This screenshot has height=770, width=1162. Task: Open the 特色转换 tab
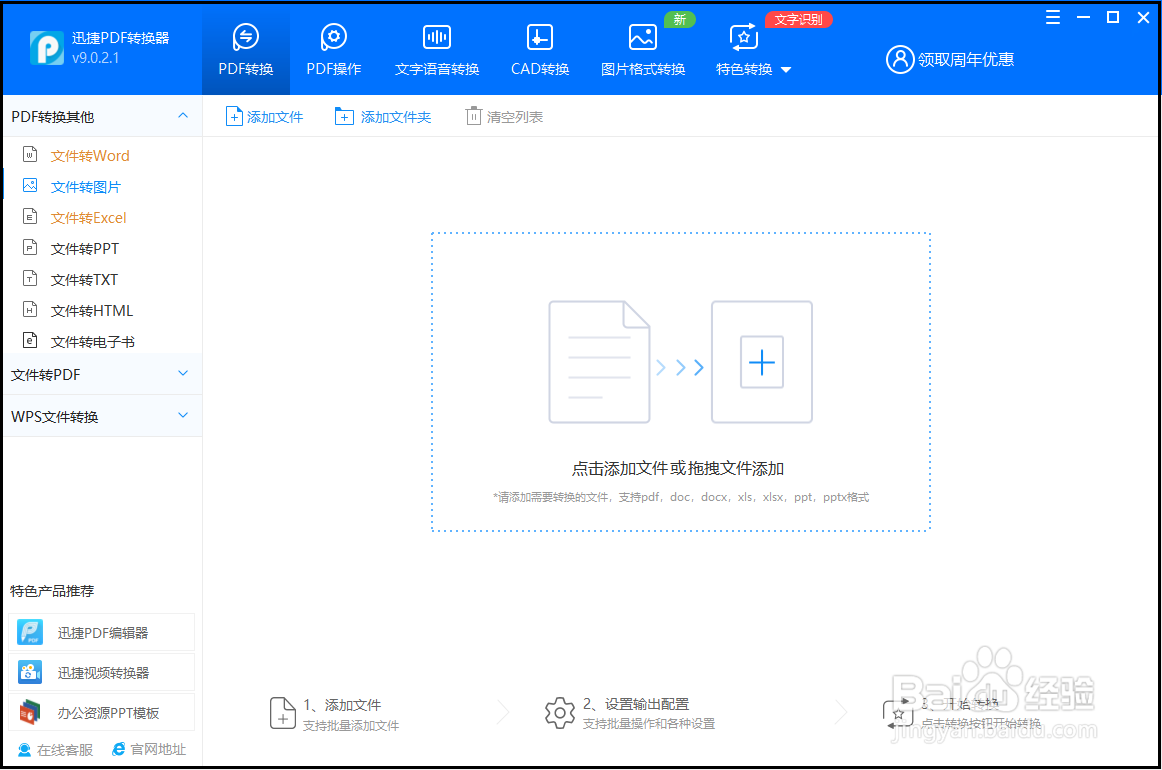pos(744,50)
